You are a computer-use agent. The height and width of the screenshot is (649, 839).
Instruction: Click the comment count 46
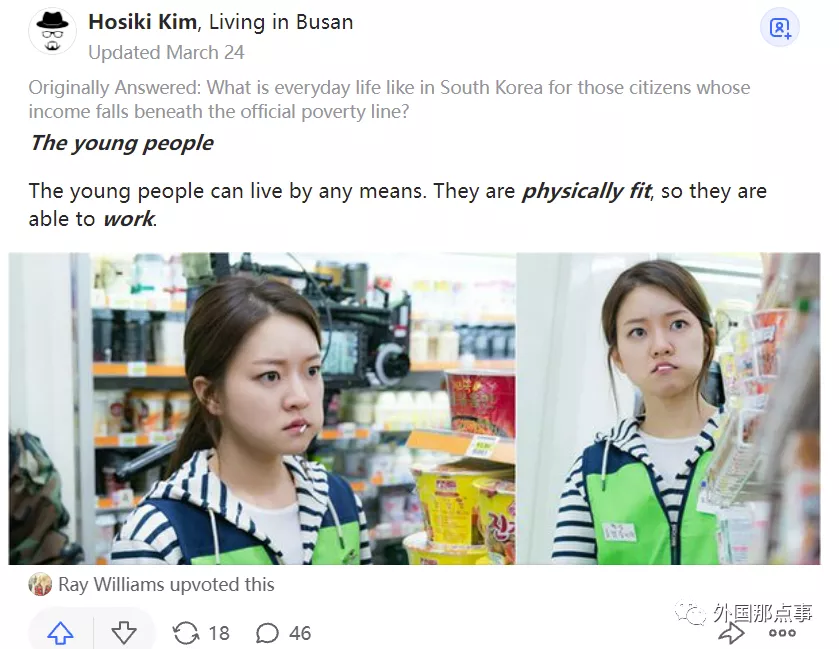(x=300, y=633)
